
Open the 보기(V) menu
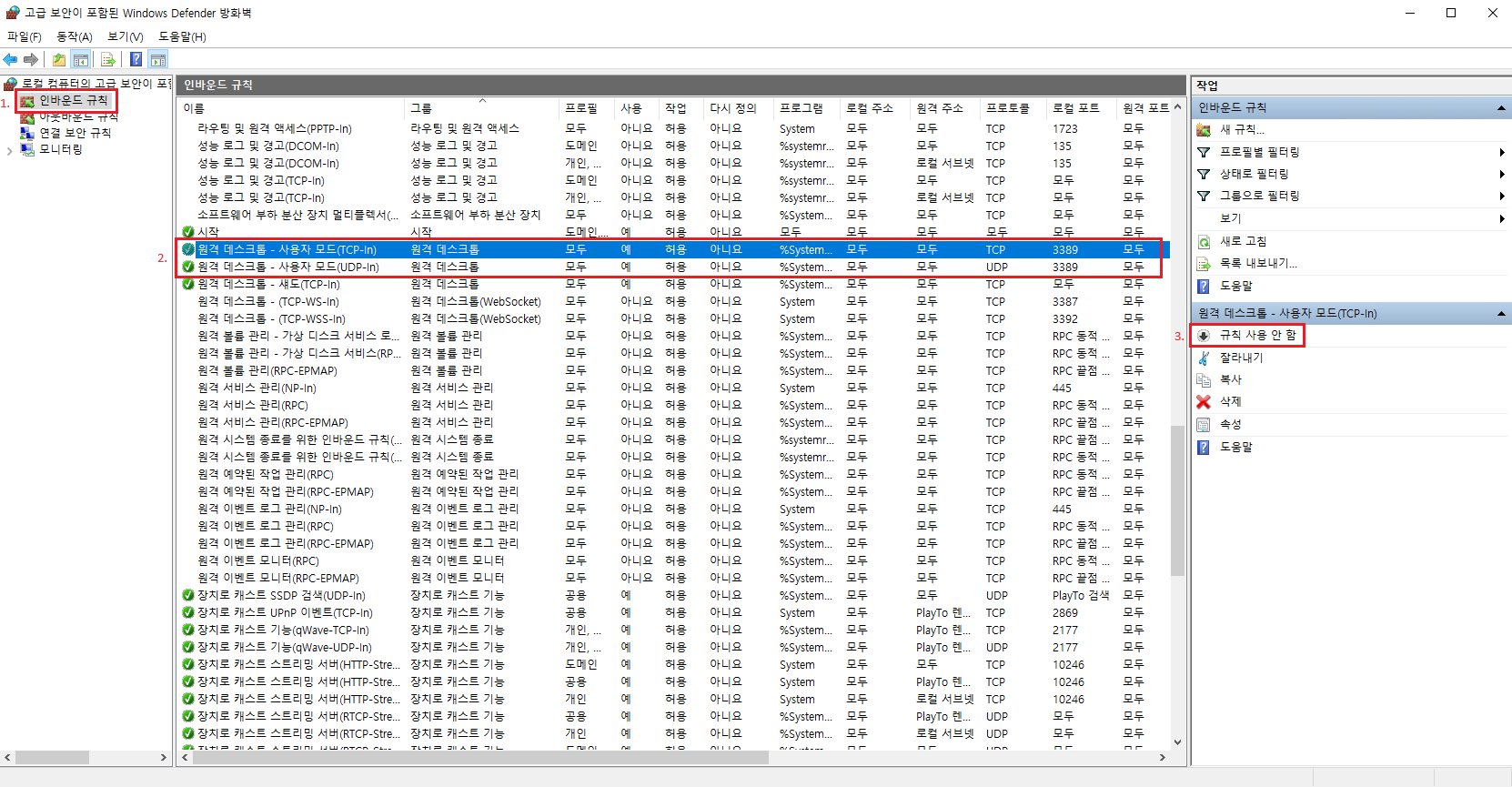tap(126, 36)
